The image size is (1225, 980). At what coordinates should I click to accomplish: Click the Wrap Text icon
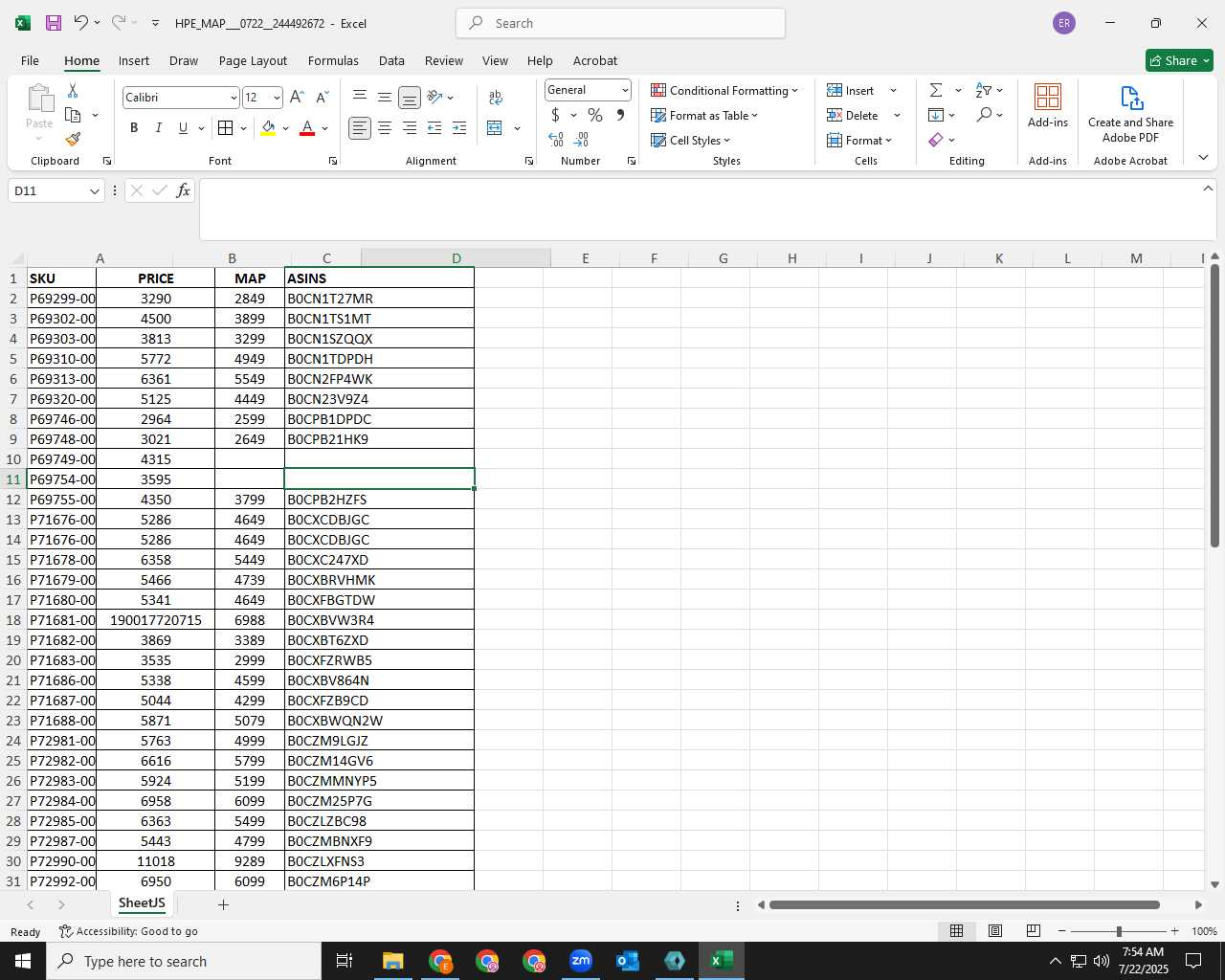click(496, 98)
